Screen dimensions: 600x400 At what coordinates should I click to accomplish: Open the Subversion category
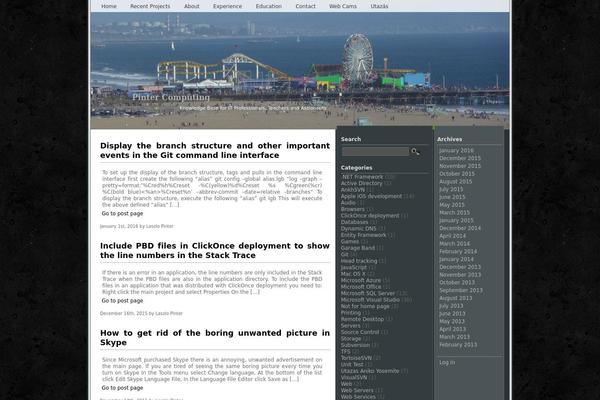[x=355, y=345]
